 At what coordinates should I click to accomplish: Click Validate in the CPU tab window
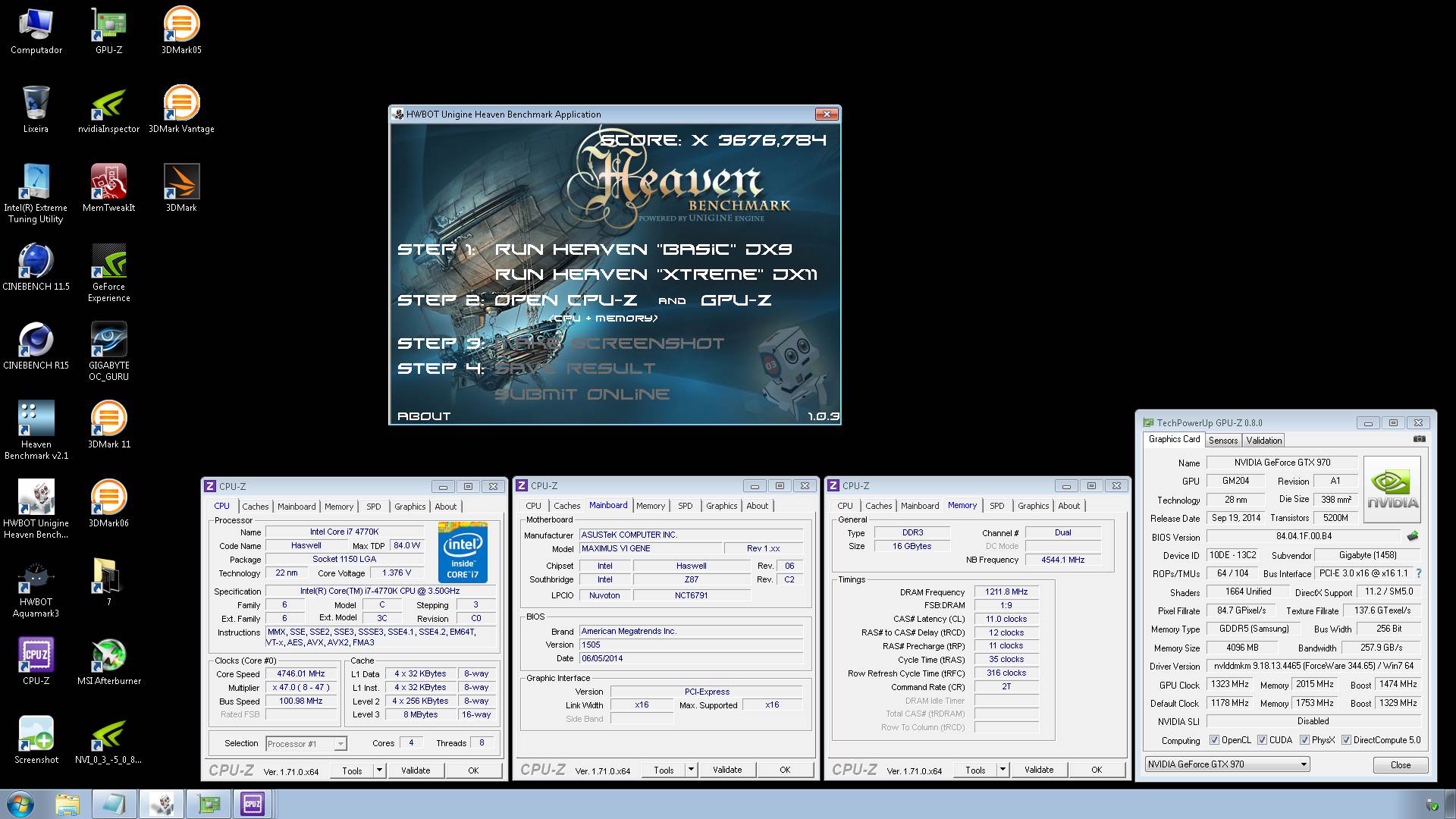click(x=416, y=770)
